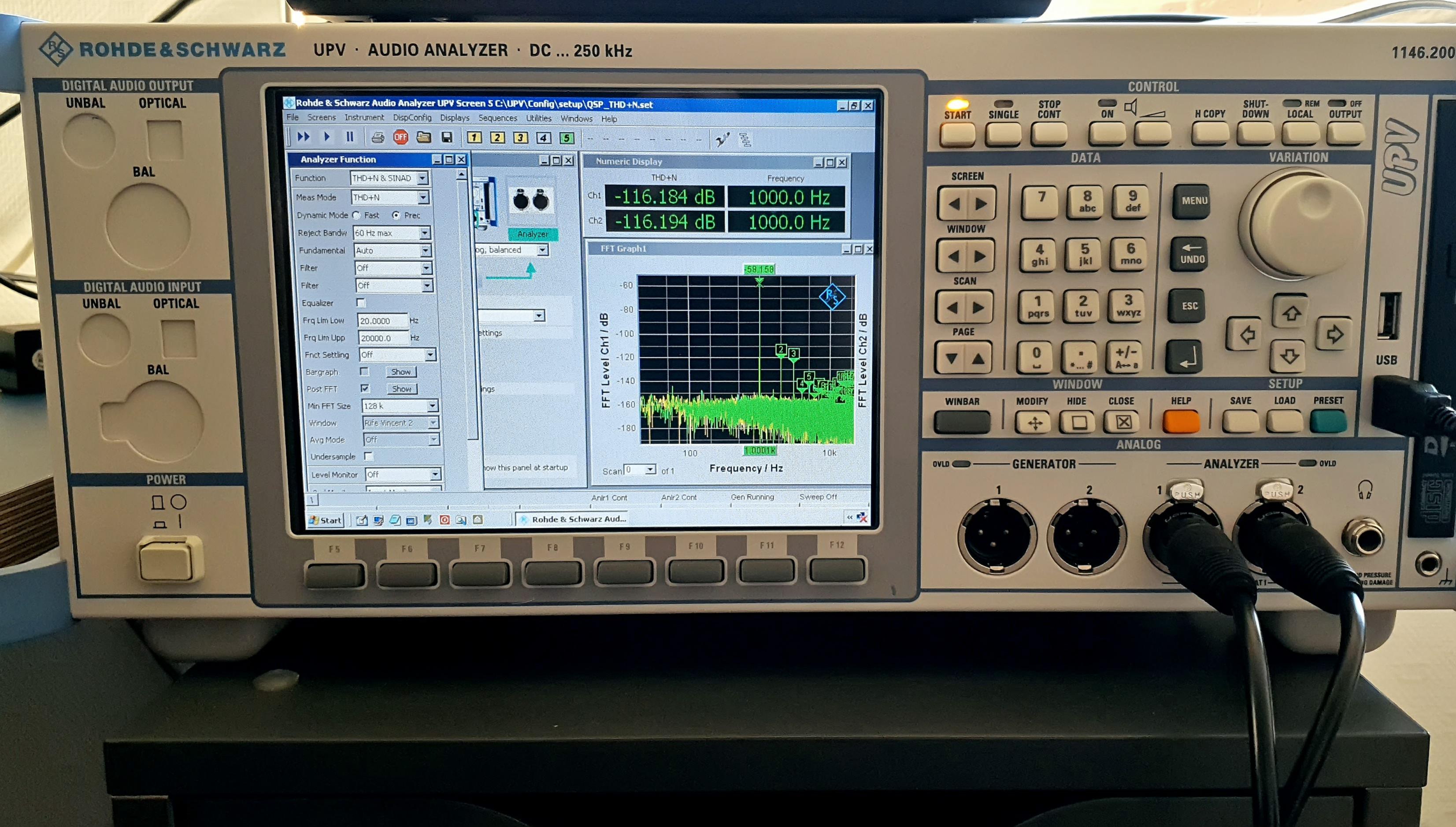Select the Fast dynamic mode radio button
The height and width of the screenshot is (827, 1456).
click(356, 215)
